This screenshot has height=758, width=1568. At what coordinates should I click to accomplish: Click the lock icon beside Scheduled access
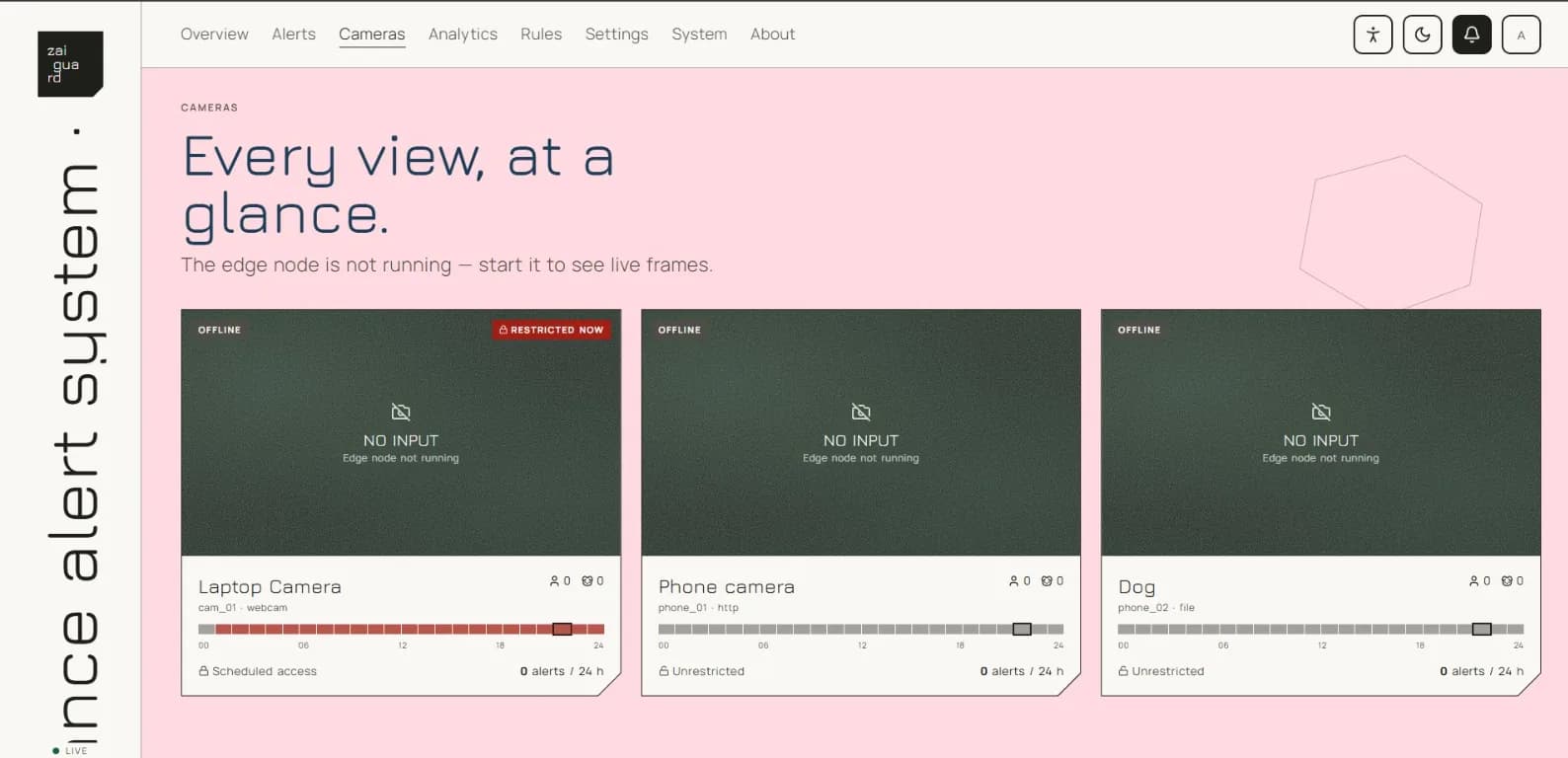click(203, 671)
